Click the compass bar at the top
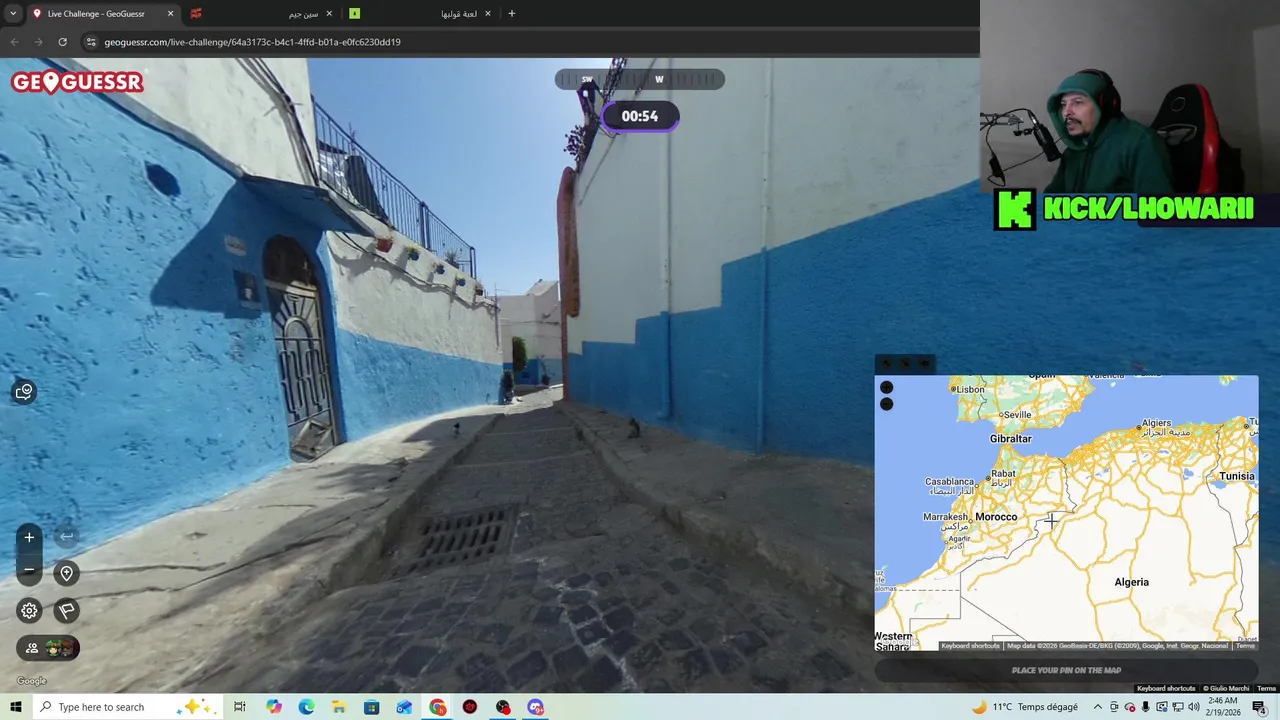Image resolution: width=1280 pixels, height=720 pixels. [x=640, y=79]
